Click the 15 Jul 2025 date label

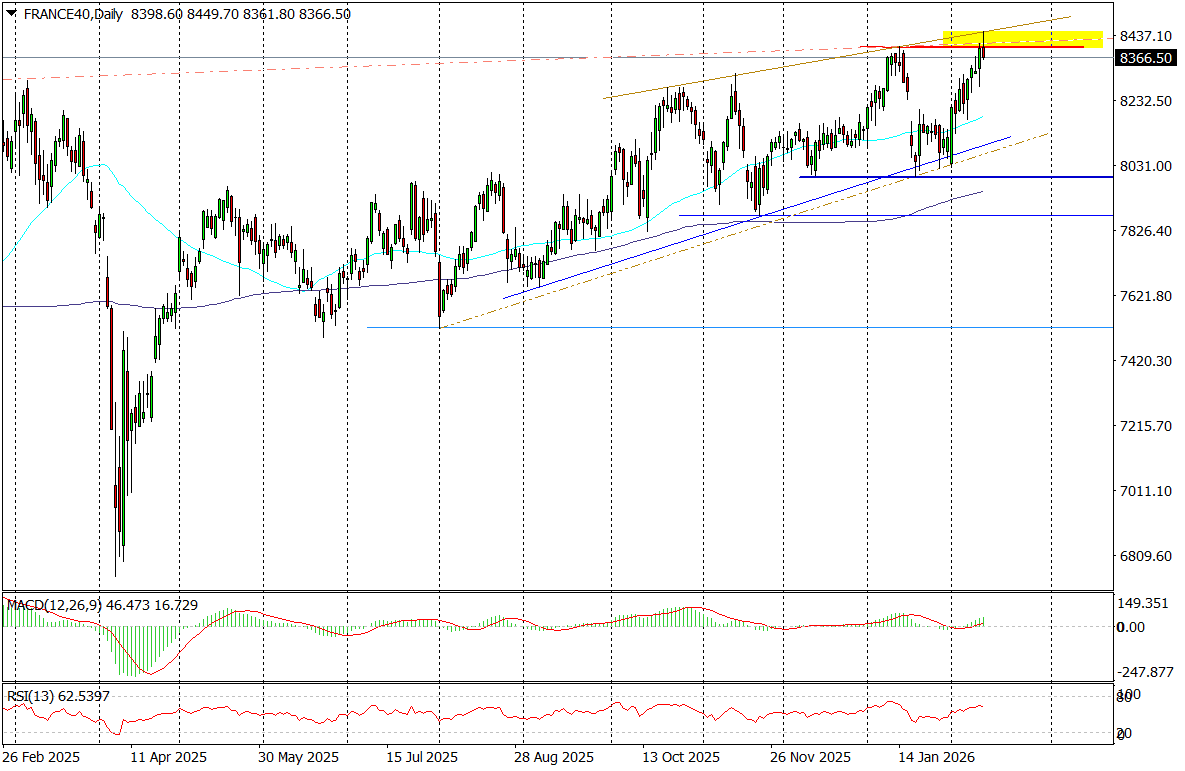[425, 757]
